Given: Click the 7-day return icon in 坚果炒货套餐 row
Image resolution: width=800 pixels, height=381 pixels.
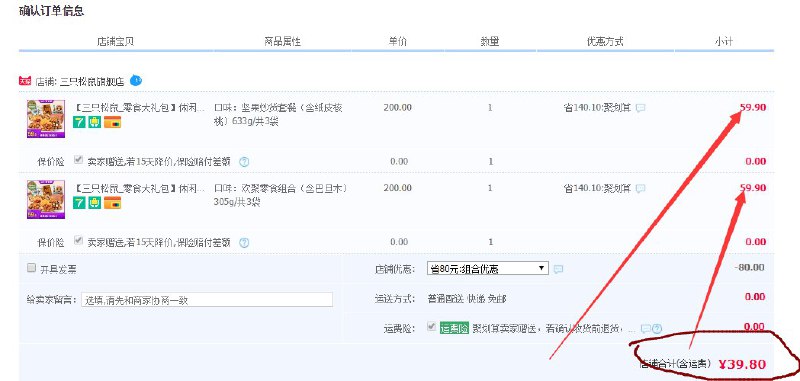Looking at the screenshot, I should click(x=79, y=122).
